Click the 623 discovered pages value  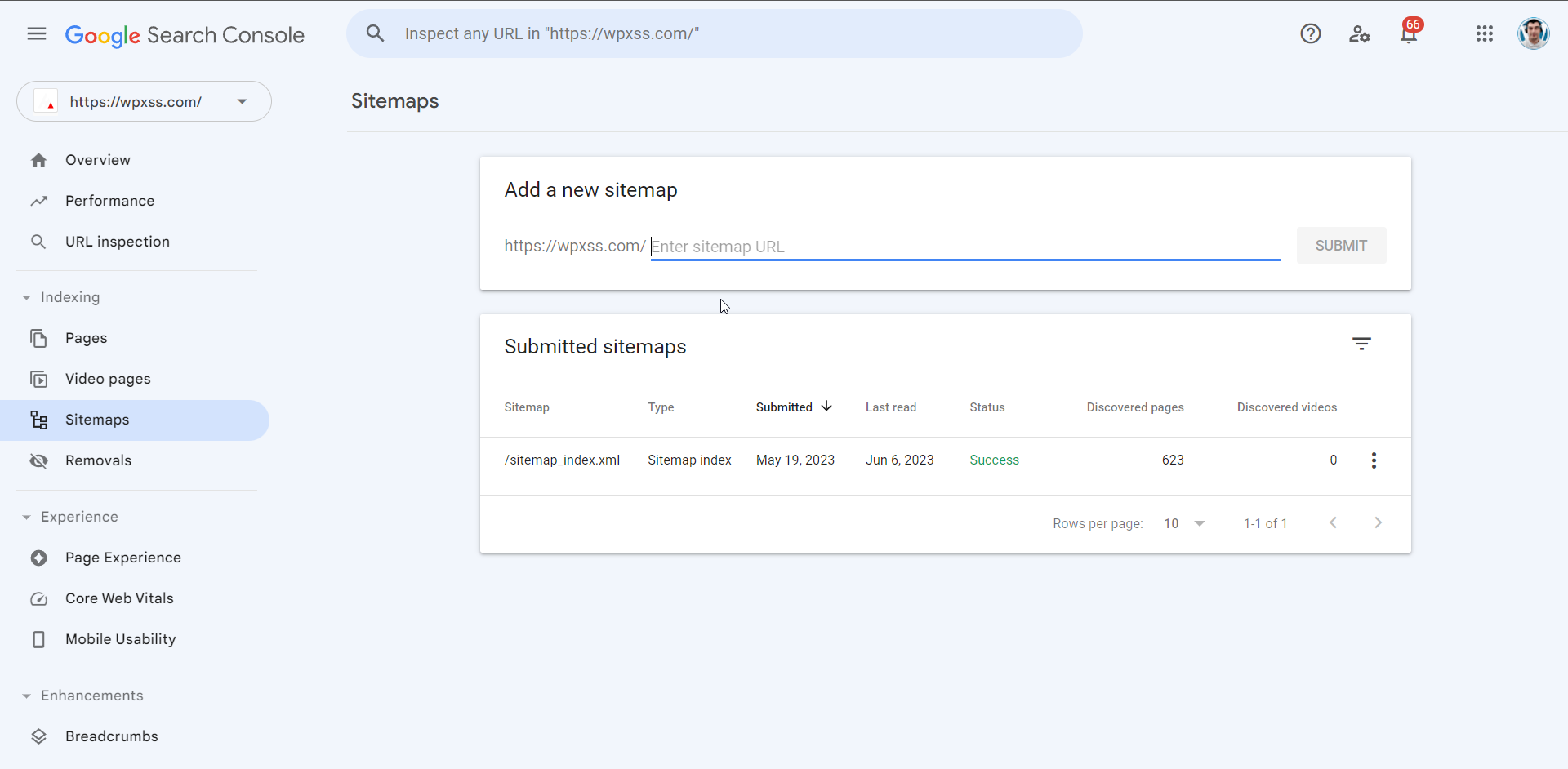(x=1173, y=460)
